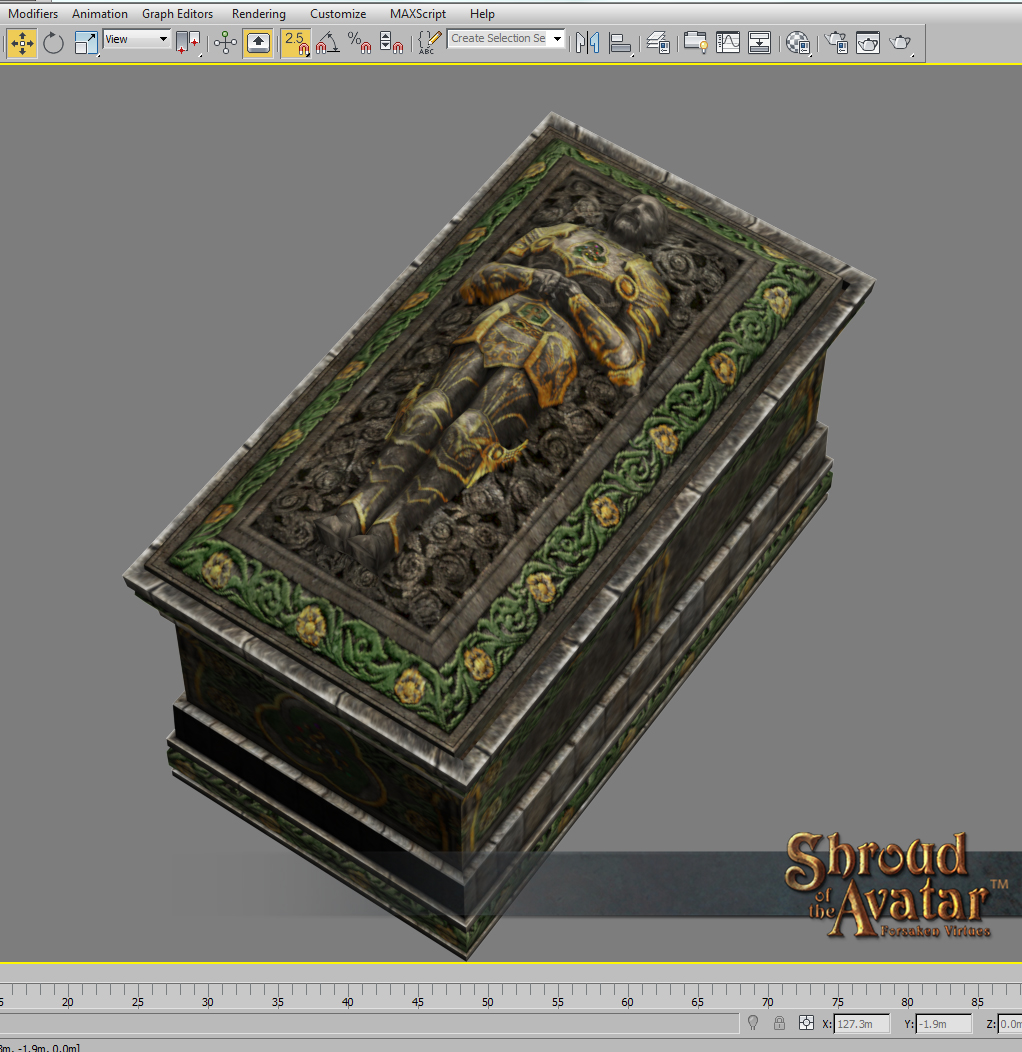Click the Mirror tool icon
The height and width of the screenshot is (1052, 1022).
587,42
